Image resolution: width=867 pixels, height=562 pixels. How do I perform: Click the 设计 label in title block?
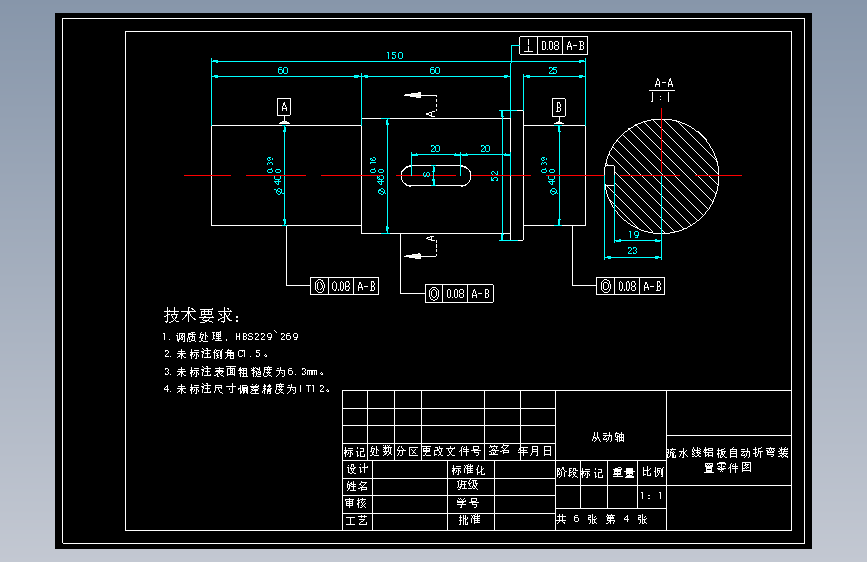click(x=357, y=469)
